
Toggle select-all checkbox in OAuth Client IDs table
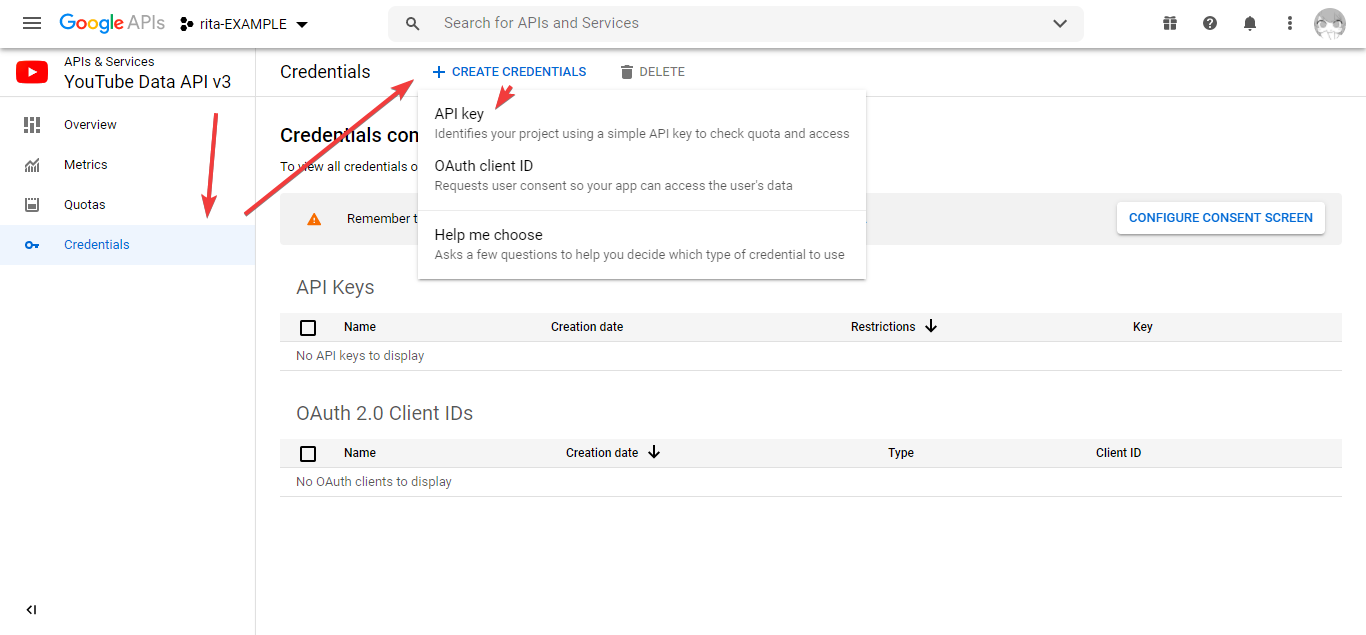coord(308,454)
